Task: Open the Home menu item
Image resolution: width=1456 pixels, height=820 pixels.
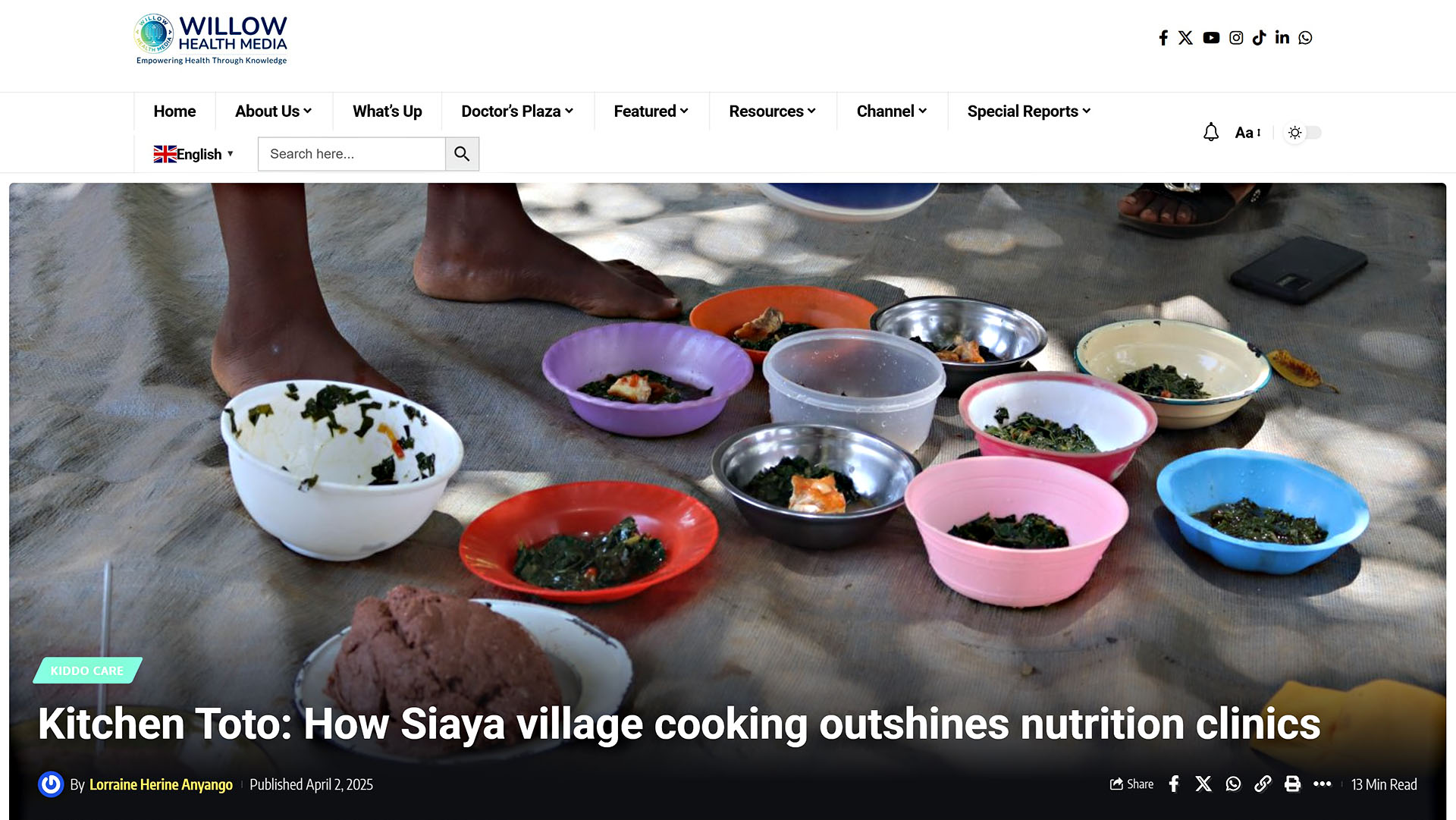Action: point(174,112)
